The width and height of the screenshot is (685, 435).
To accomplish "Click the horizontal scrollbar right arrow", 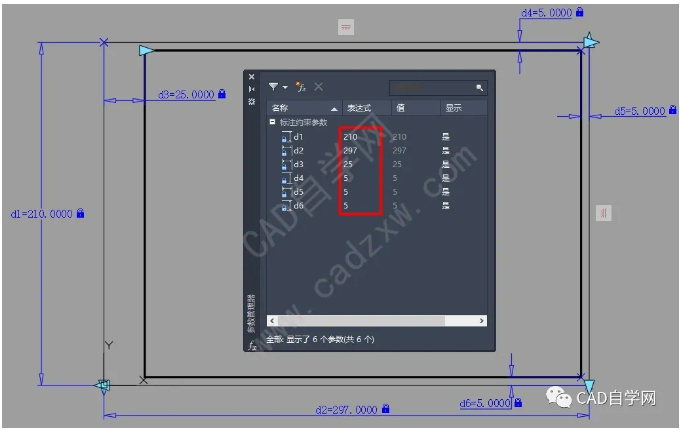I will coord(481,321).
